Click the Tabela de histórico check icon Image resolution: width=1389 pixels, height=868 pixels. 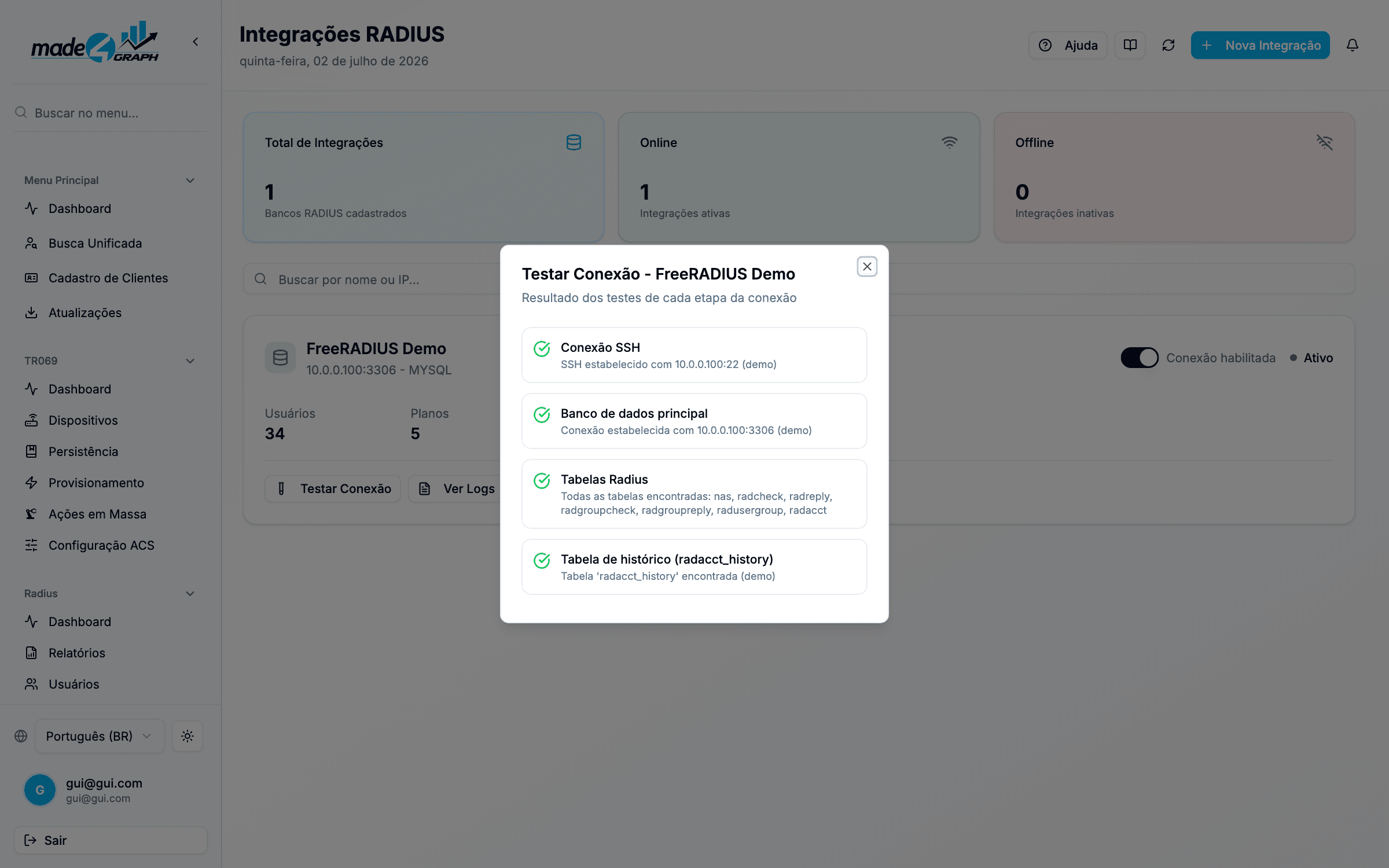pos(542,561)
